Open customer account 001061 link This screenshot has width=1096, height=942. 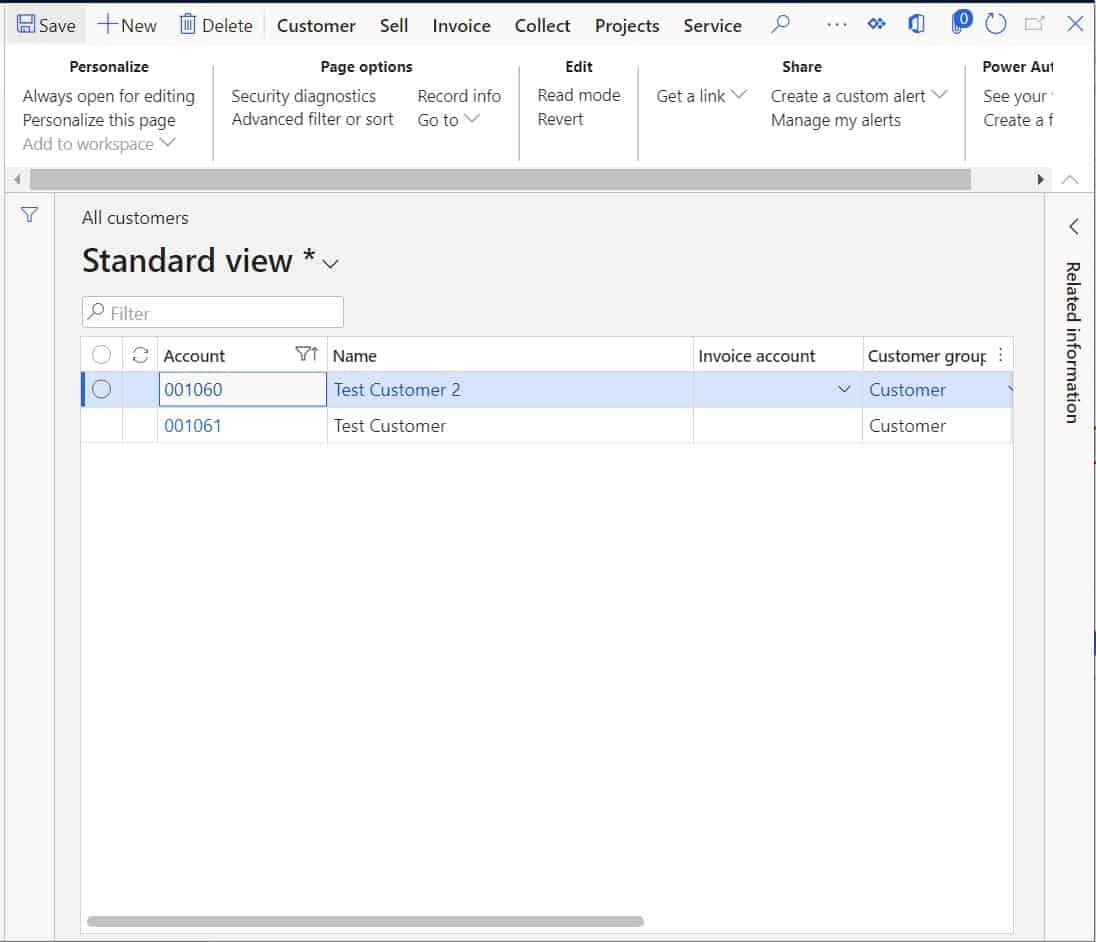[193, 426]
